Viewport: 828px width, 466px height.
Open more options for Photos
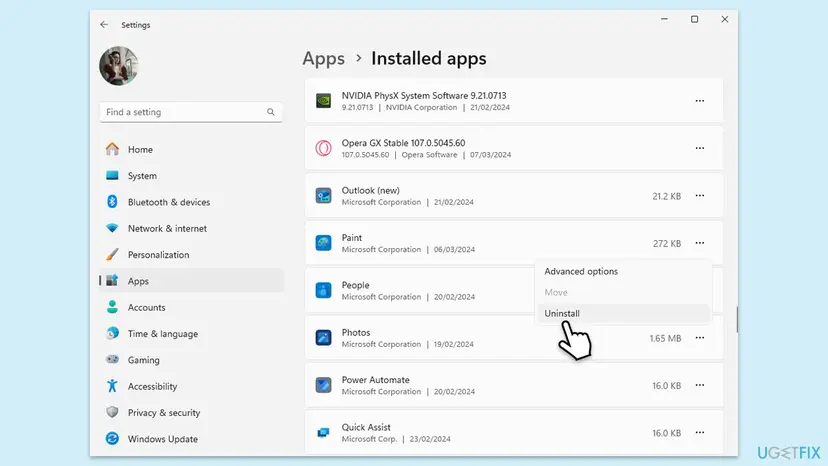click(x=700, y=338)
